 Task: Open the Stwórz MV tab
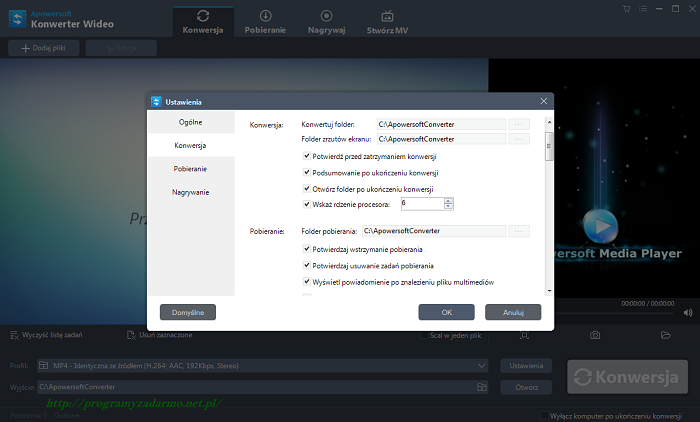(387, 22)
